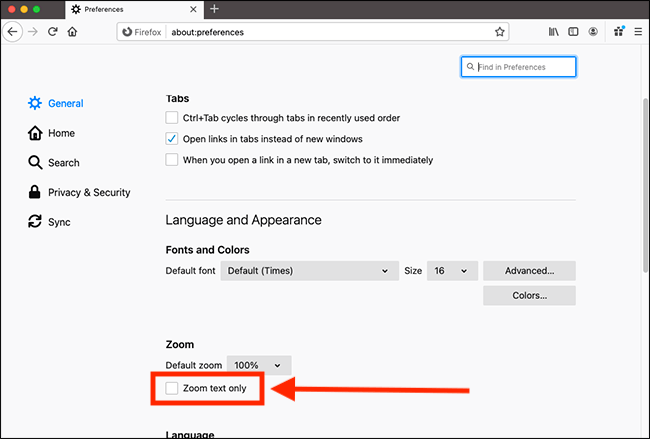Viewport: 650px width, 439px height.
Task: Open the home page icon in toolbar
Action: tap(73, 32)
